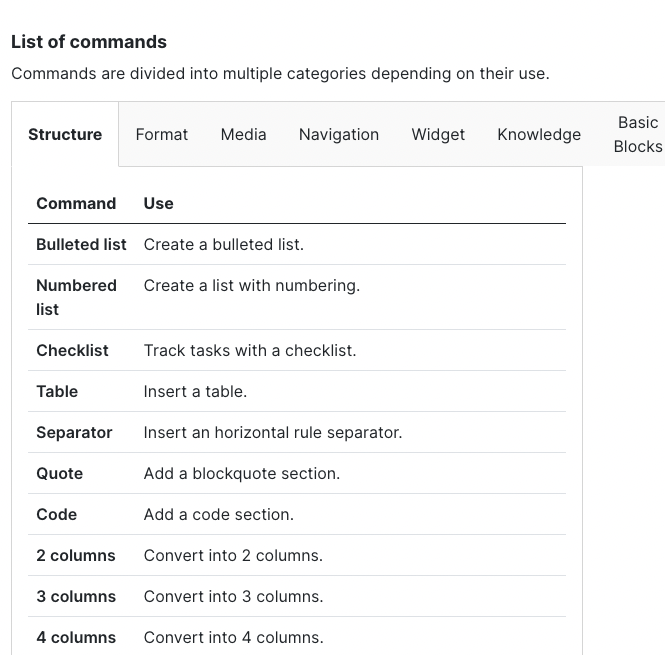
Task: Click the Bulleted list command row
Action: (x=81, y=244)
